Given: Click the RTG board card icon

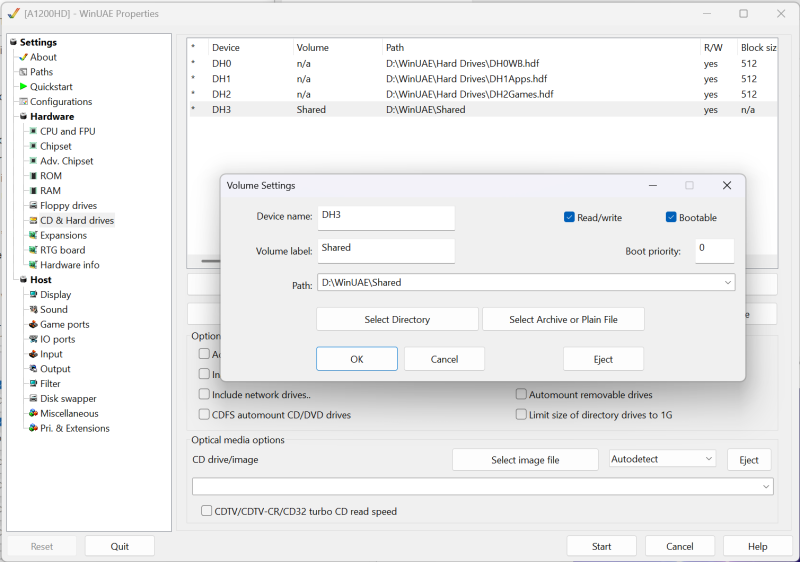Looking at the screenshot, I should [33, 250].
